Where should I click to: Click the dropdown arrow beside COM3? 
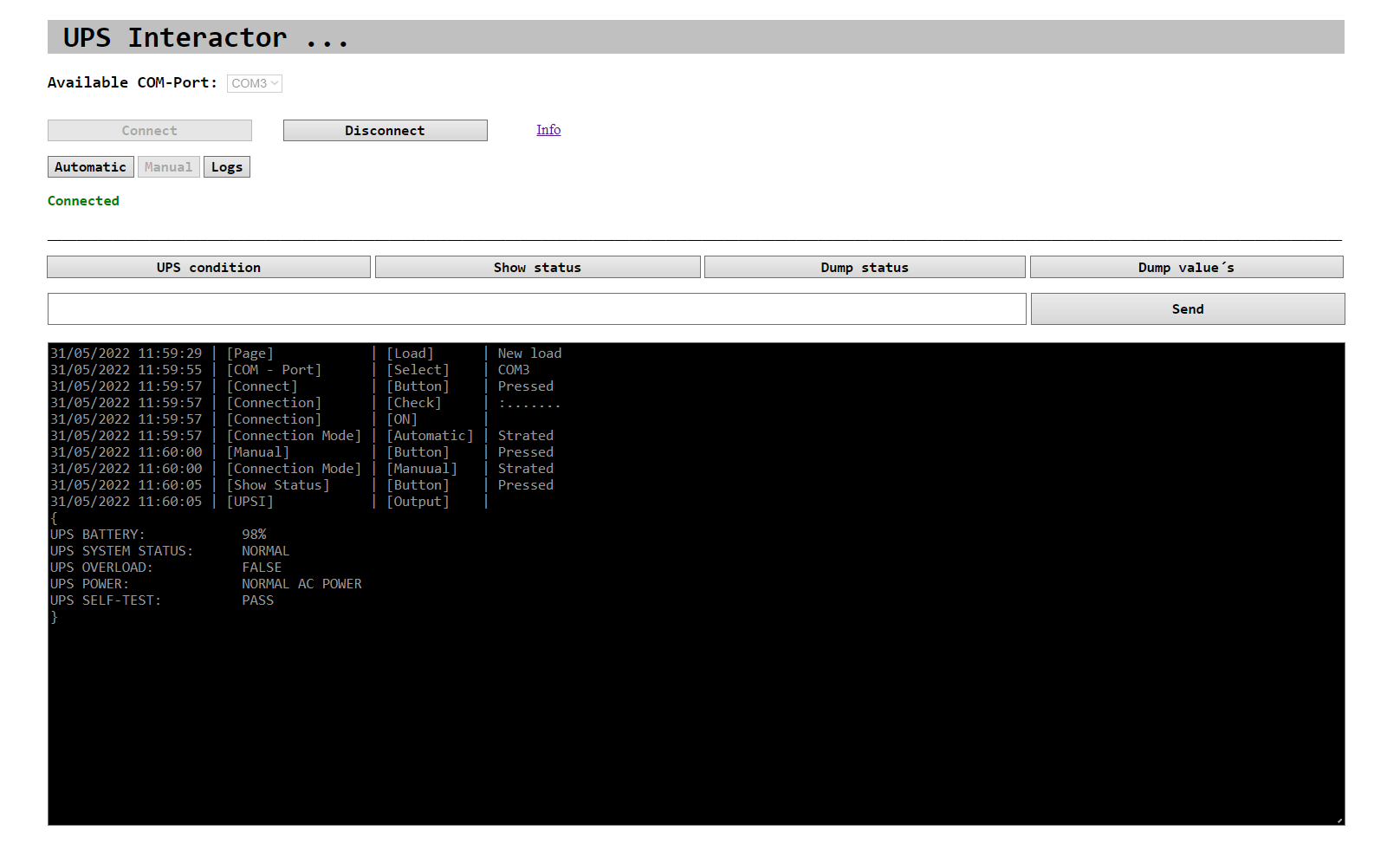(275, 83)
